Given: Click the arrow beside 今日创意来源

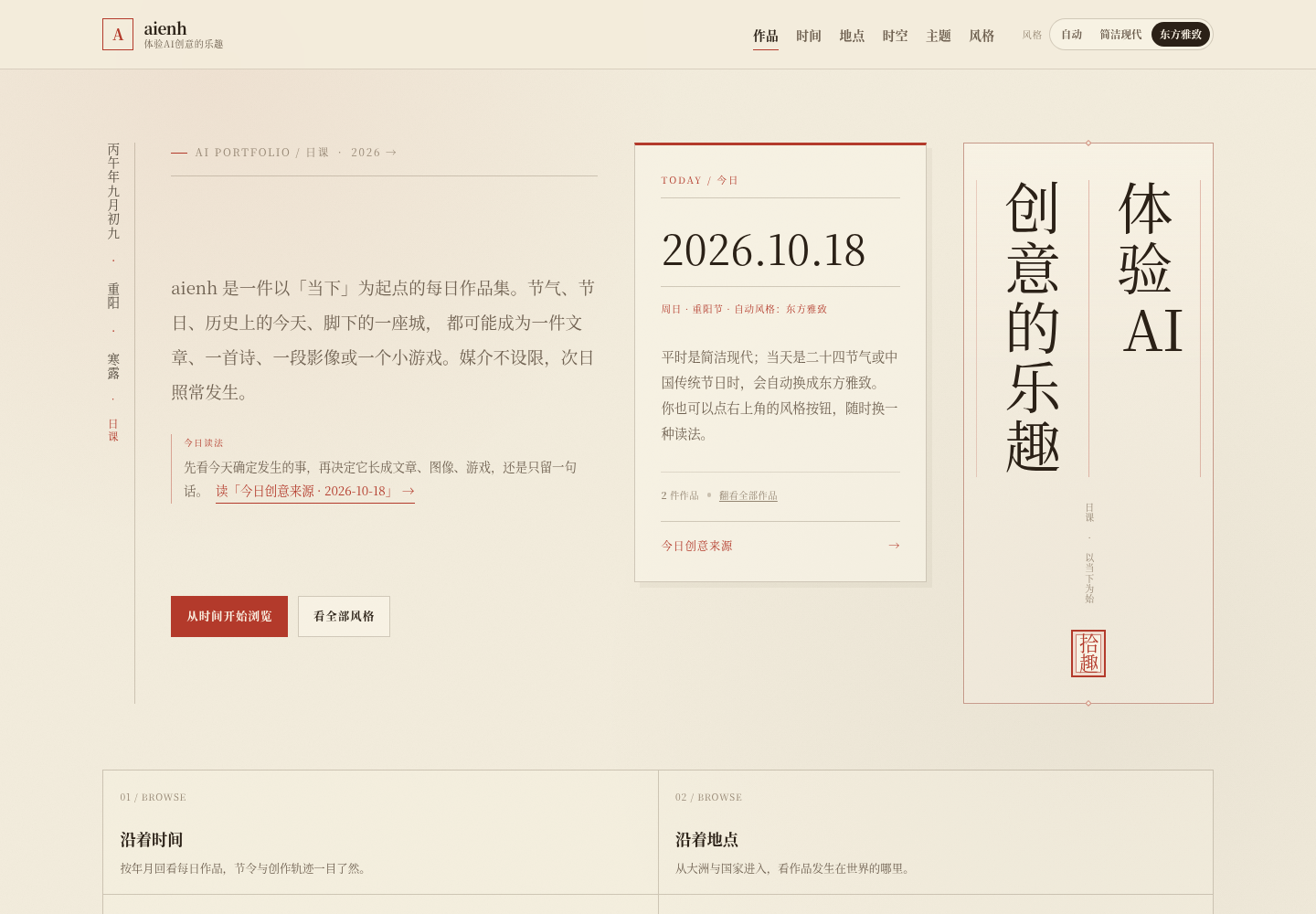Looking at the screenshot, I should [894, 546].
